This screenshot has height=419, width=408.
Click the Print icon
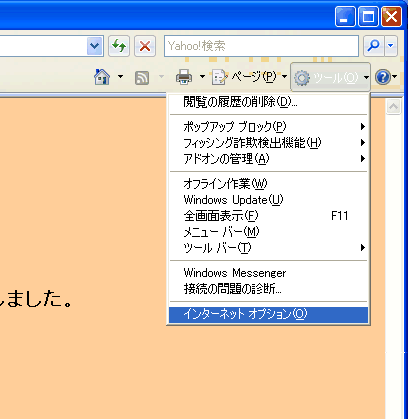click(184, 77)
